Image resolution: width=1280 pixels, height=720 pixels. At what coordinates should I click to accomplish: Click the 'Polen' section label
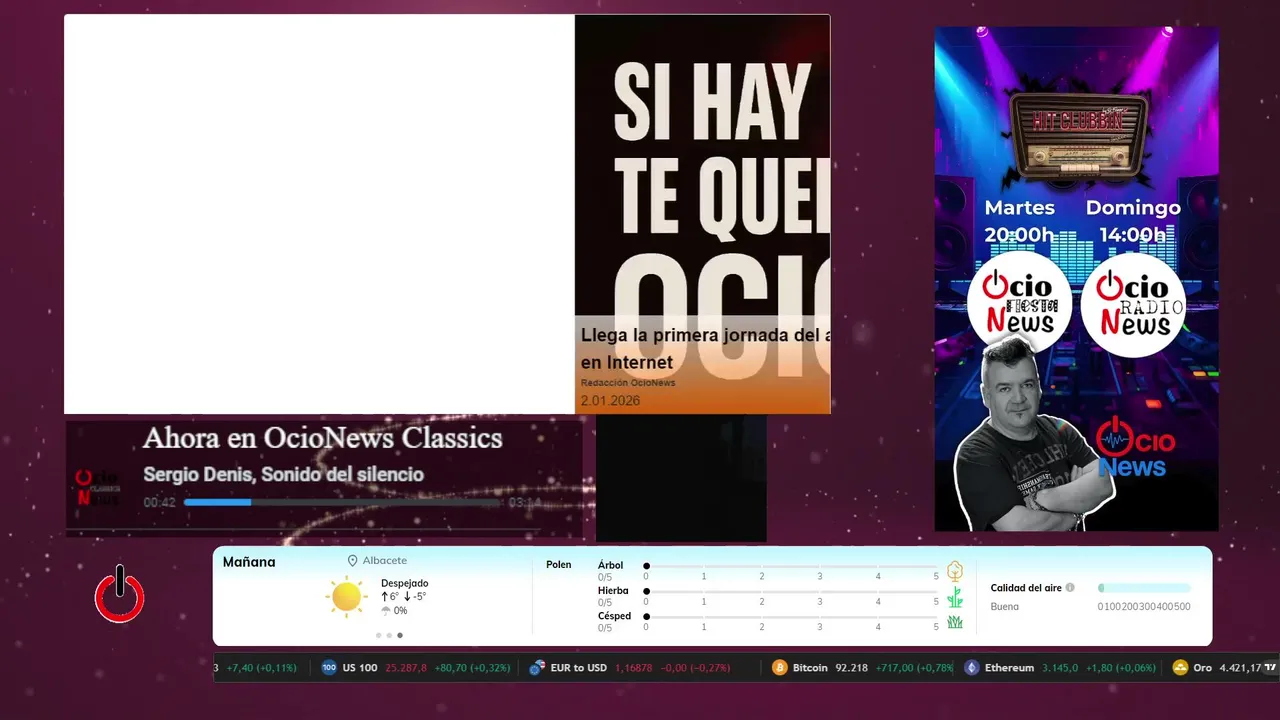(x=559, y=565)
